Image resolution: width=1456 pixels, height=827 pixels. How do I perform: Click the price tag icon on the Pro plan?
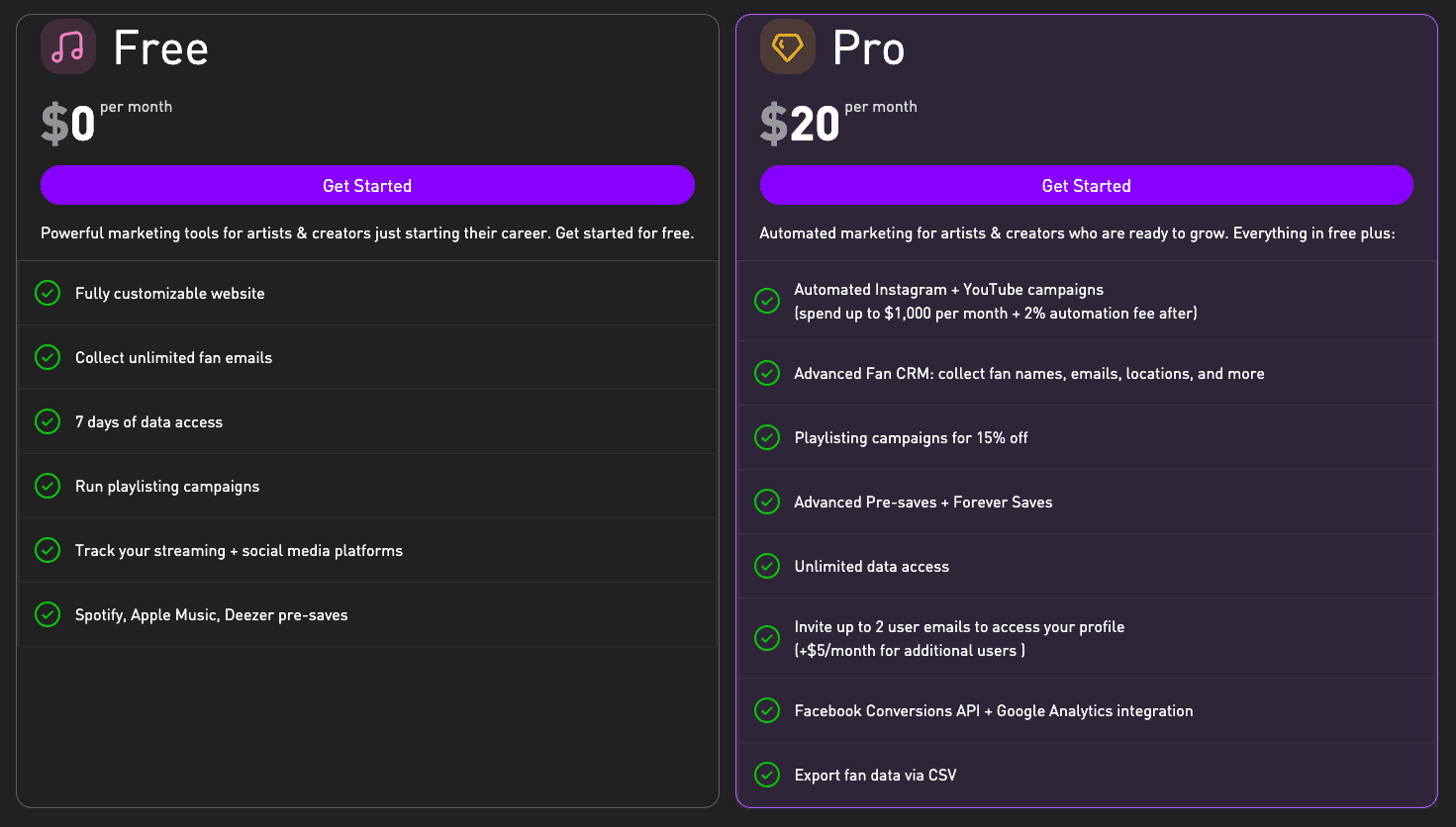(x=787, y=46)
